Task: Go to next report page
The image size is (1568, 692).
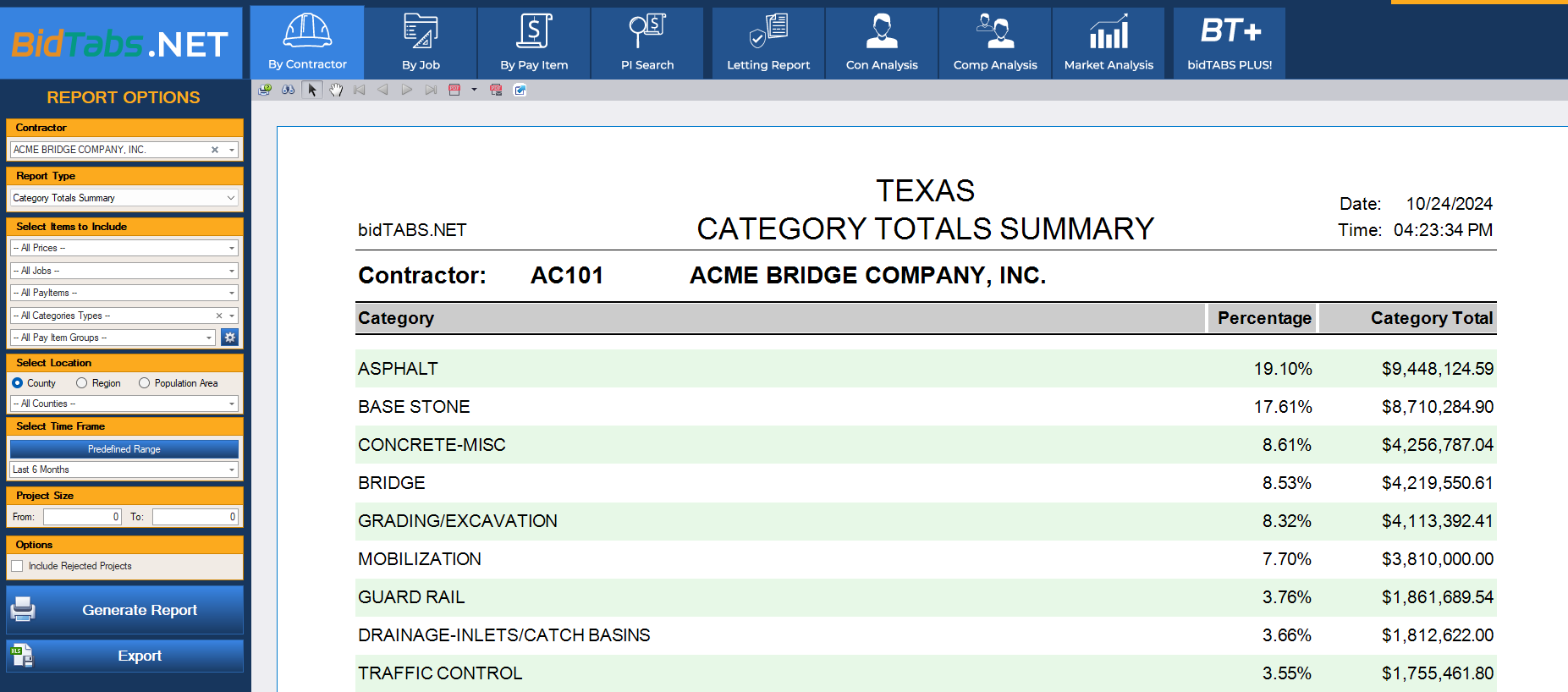Action: tap(407, 90)
